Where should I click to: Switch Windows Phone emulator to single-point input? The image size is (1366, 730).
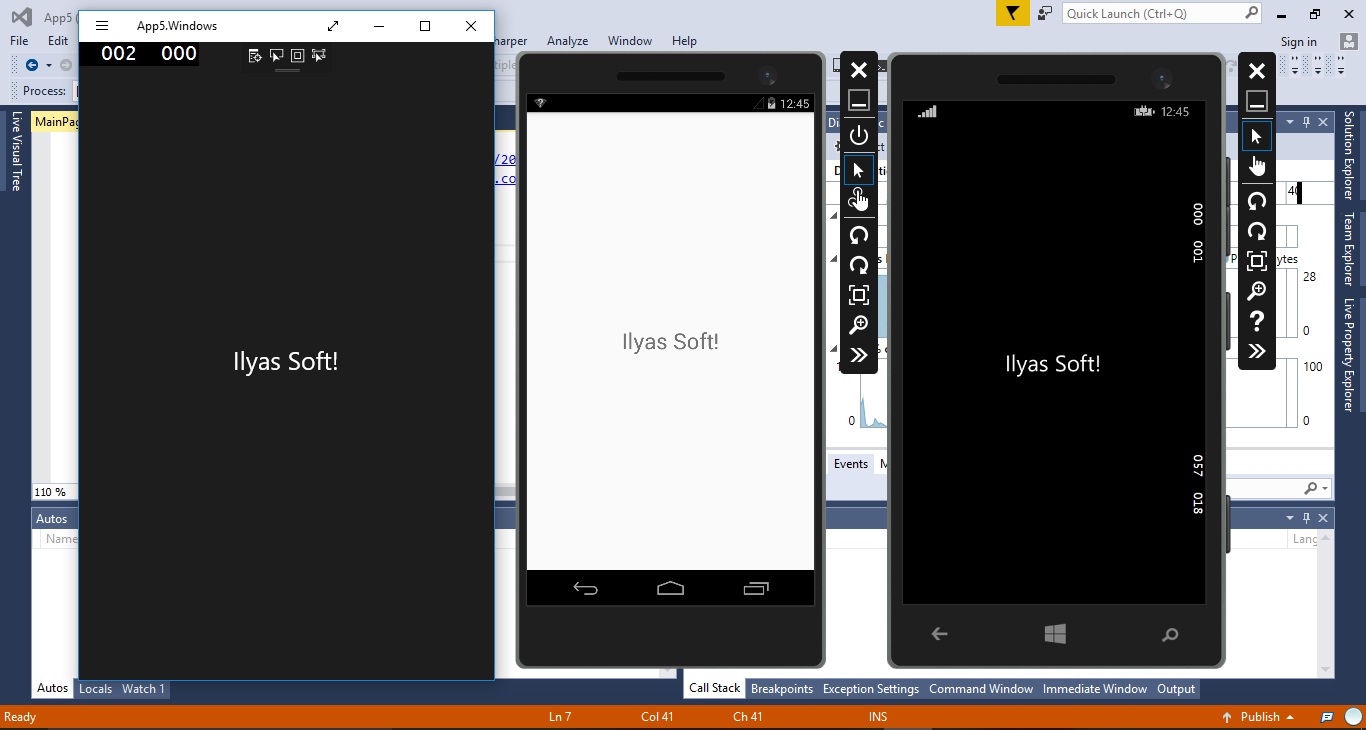1257,136
